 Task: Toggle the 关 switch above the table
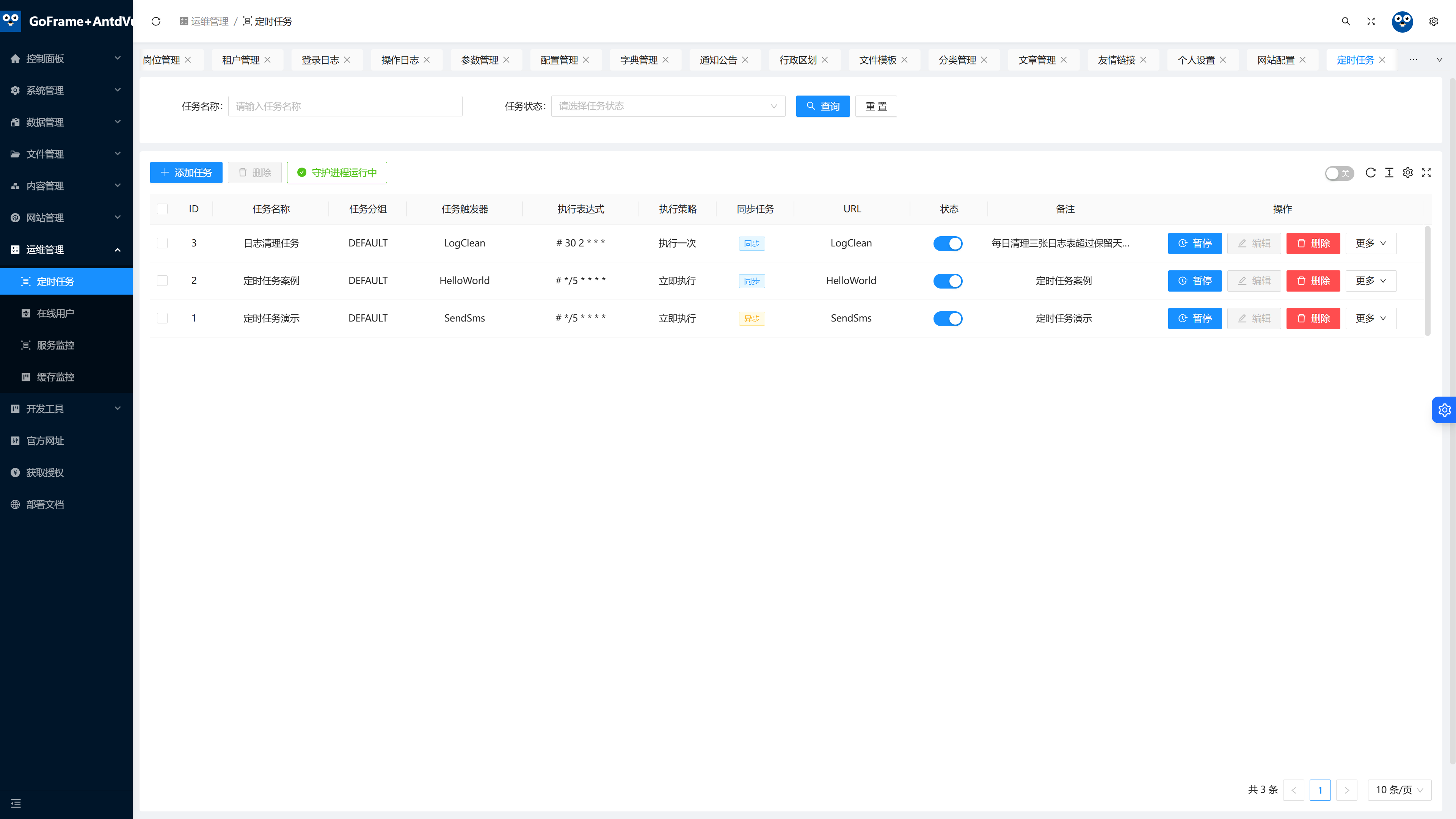pos(1339,174)
